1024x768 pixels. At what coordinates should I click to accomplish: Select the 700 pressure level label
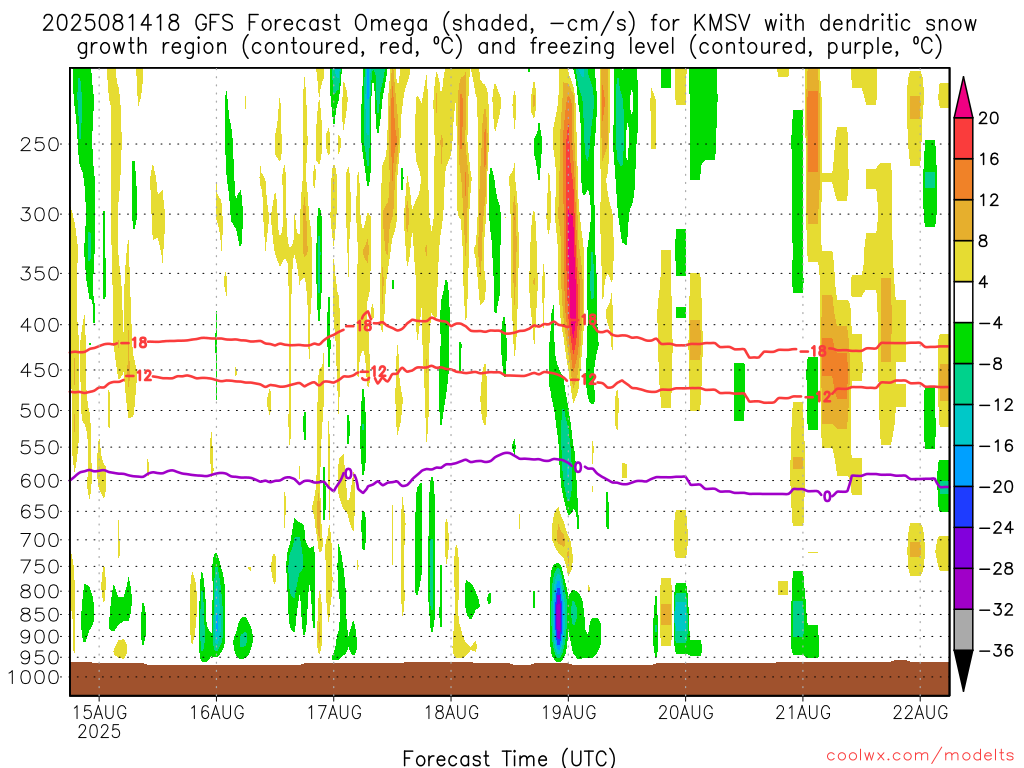pos(40,540)
